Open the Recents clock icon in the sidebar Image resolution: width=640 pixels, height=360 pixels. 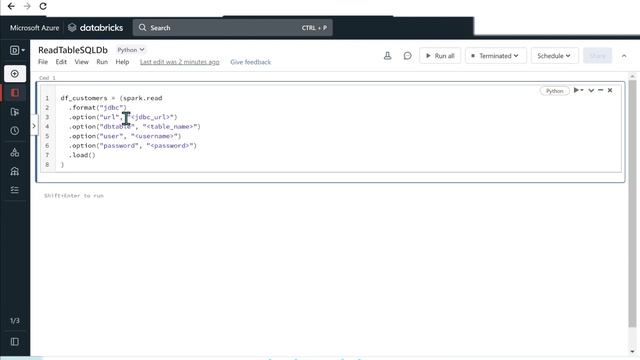pos(15,131)
